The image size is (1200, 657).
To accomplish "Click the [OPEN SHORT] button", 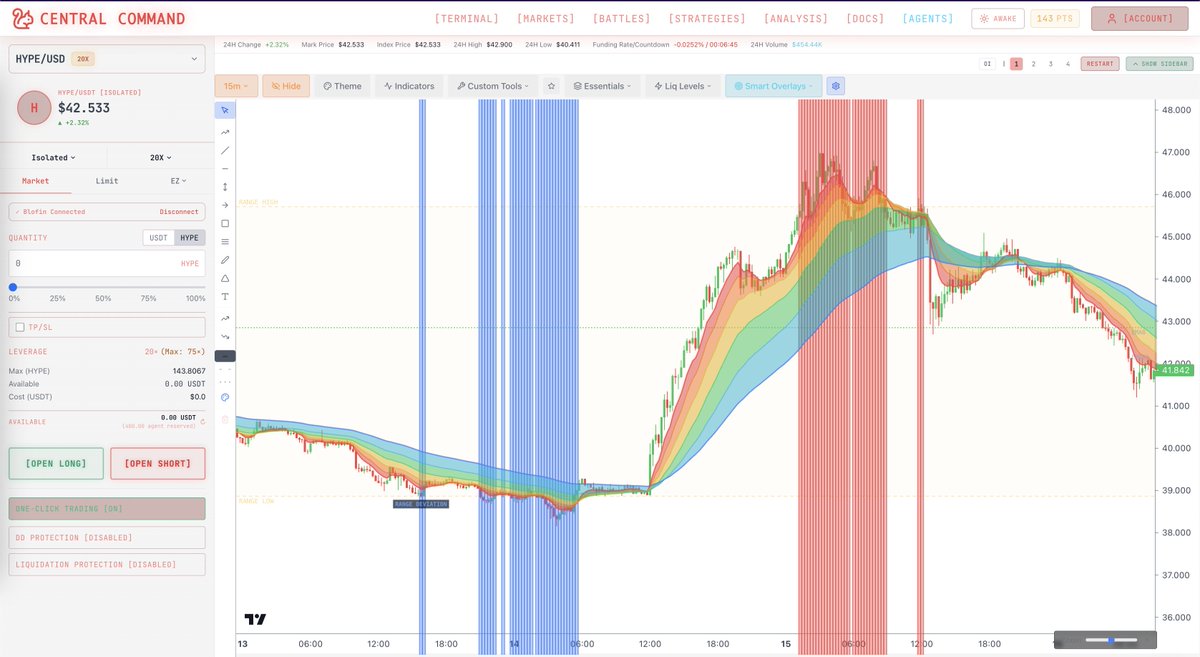I will (157, 463).
